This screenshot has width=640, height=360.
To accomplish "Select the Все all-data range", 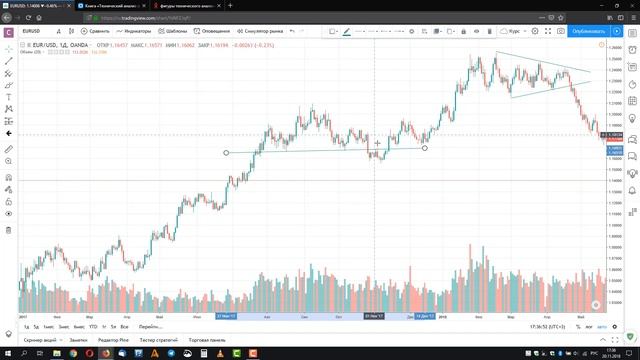I will tap(124, 327).
